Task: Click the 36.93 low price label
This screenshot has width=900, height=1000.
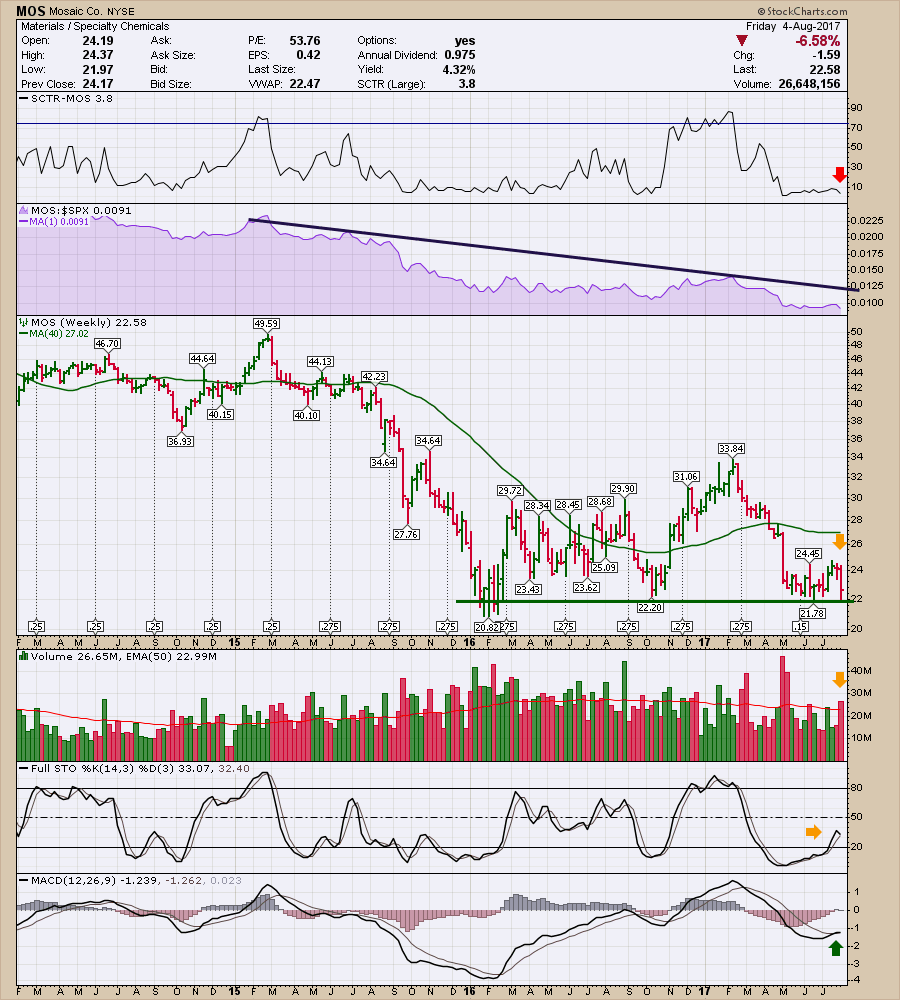Action: pos(180,441)
